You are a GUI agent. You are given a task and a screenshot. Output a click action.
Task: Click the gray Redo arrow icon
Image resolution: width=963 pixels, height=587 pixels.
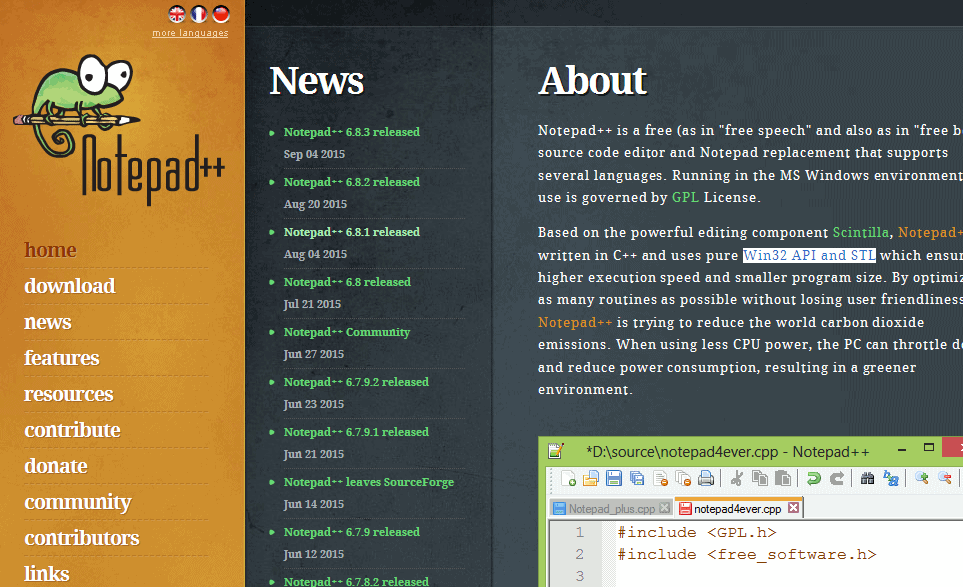click(x=836, y=478)
